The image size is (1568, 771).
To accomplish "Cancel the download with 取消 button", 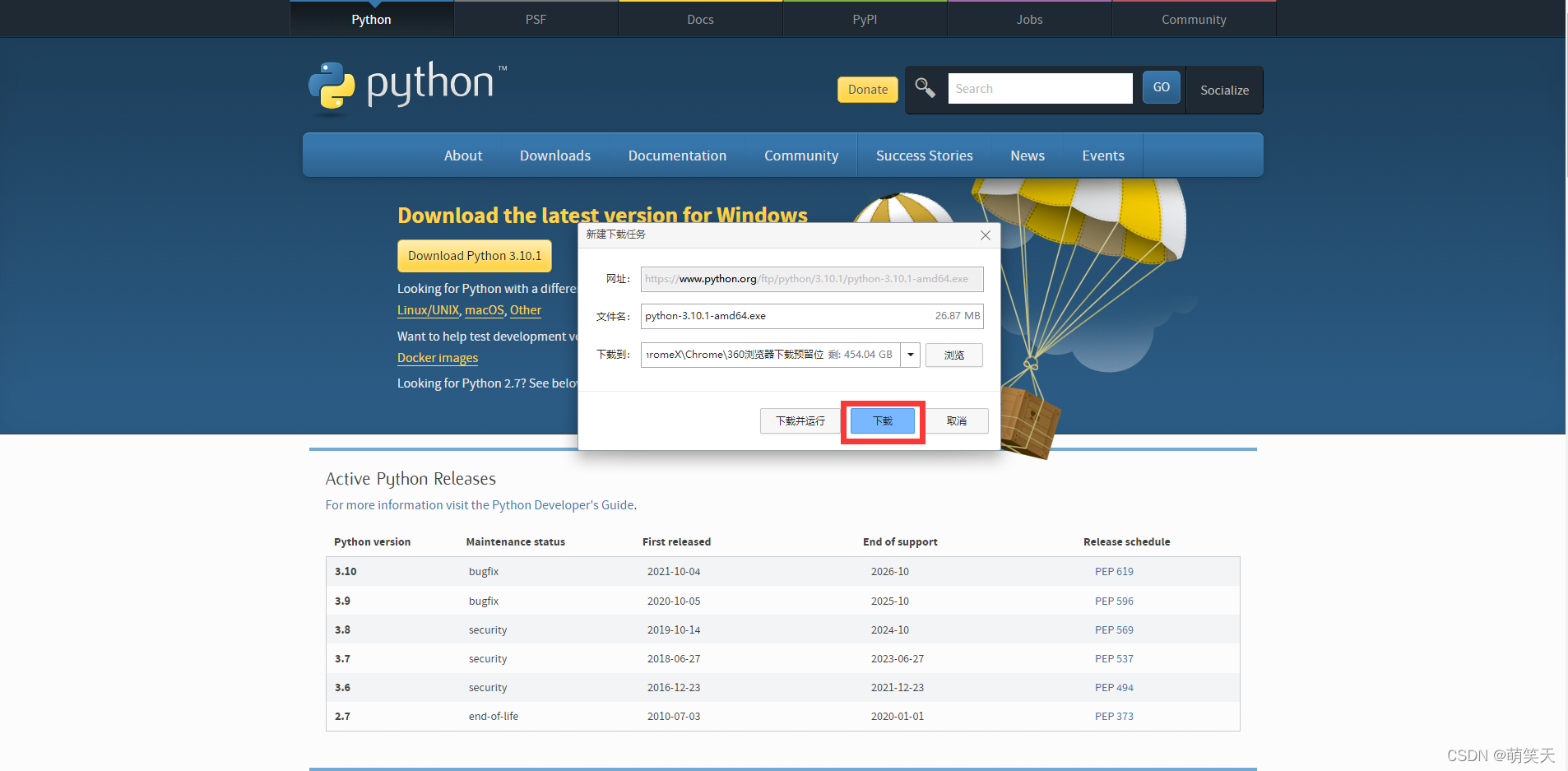I will [x=956, y=421].
